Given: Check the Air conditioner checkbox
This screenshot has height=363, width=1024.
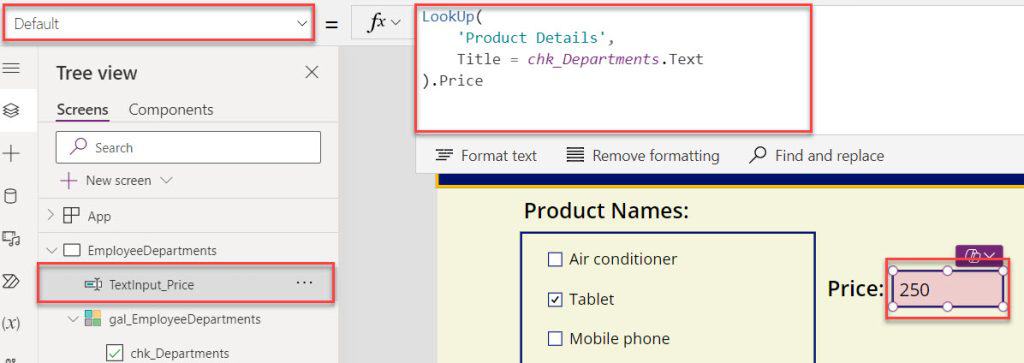Looking at the screenshot, I should (554, 260).
